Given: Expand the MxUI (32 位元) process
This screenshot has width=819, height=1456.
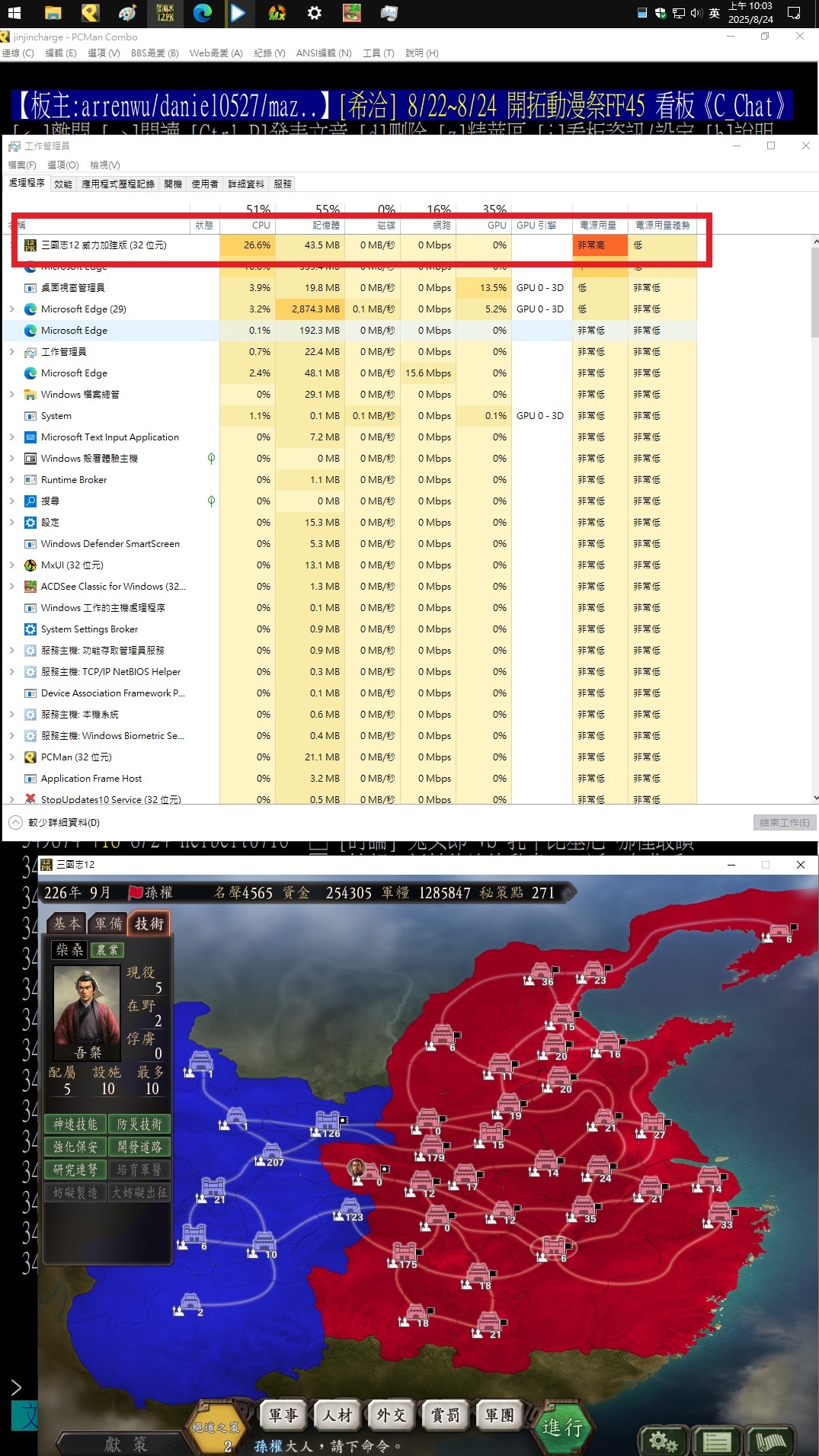Looking at the screenshot, I should tap(11, 565).
